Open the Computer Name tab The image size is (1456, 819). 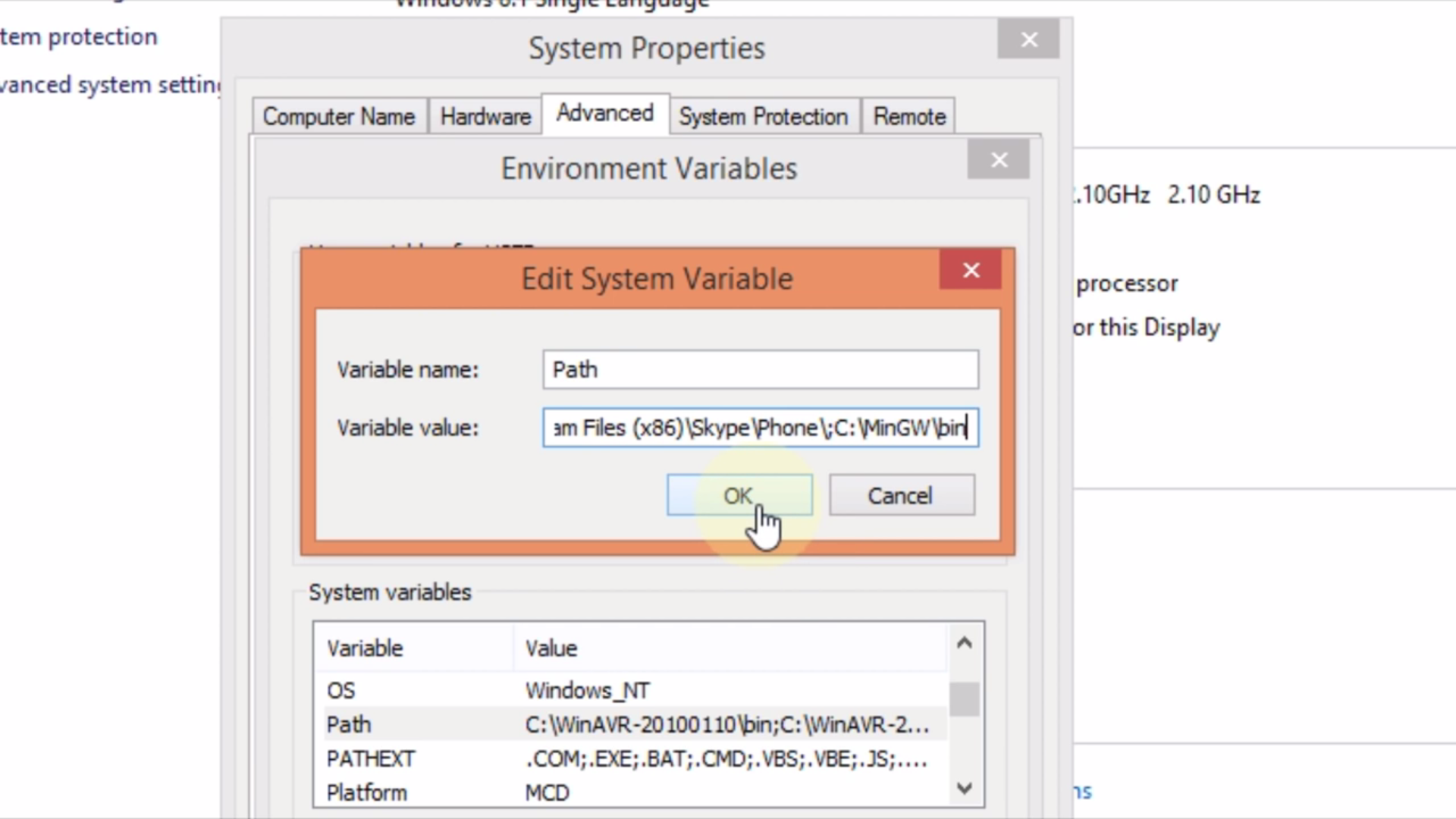point(338,117)
